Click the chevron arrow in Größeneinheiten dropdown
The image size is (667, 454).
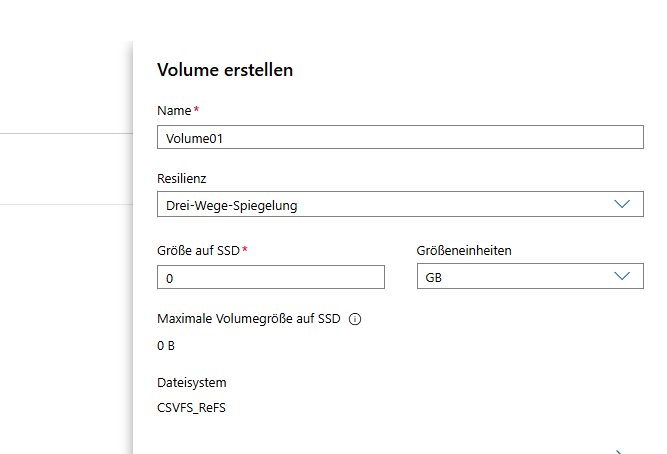(x=622, y=276)
